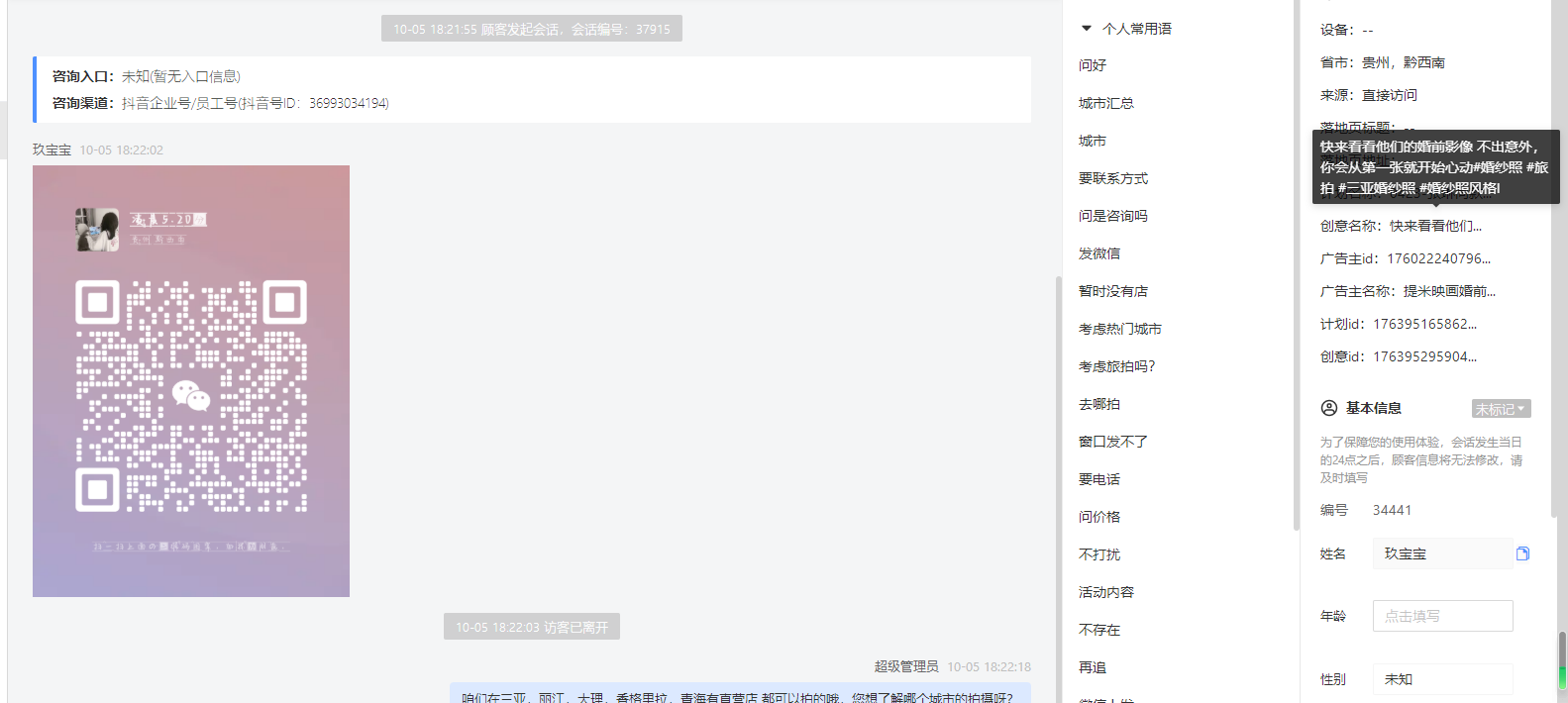Open the 性别 dropdown showing 未知

tap(1442, 679)
